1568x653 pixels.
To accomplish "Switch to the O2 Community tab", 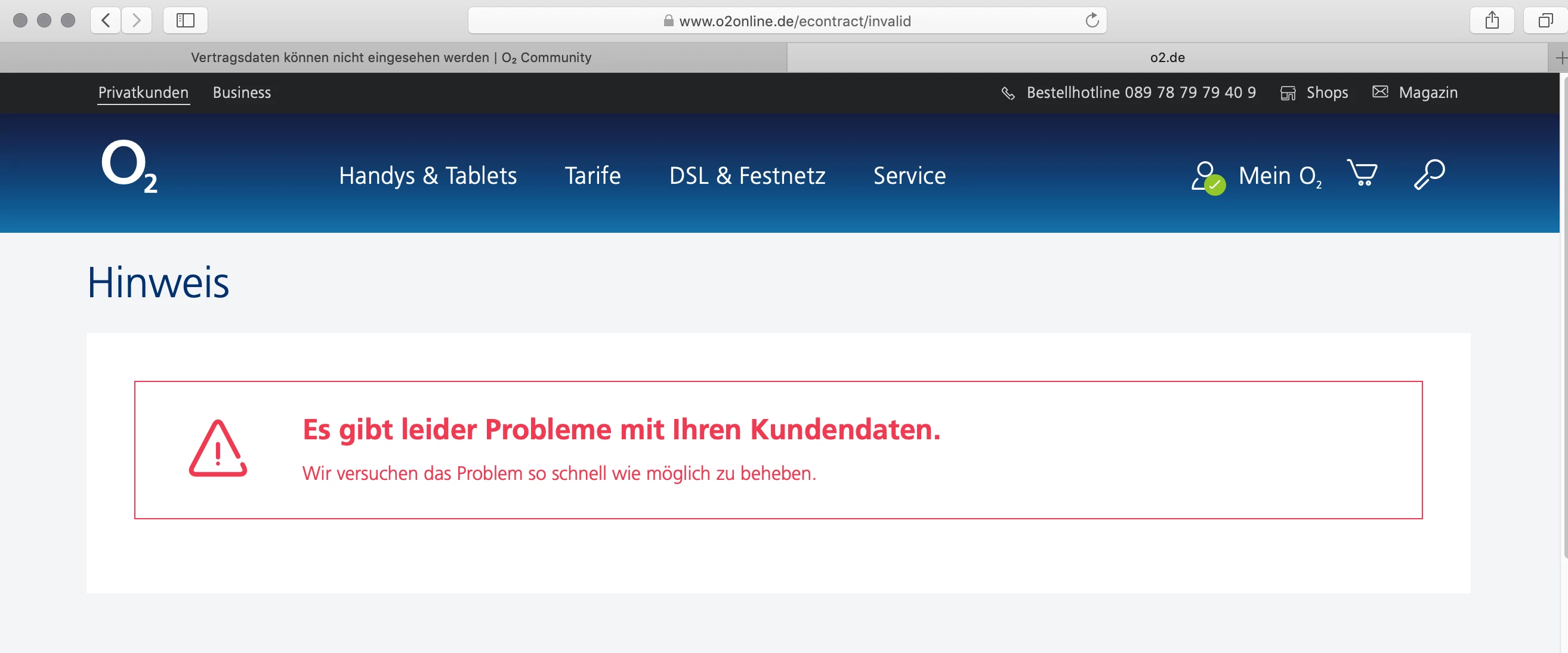I will pos(391,58).
